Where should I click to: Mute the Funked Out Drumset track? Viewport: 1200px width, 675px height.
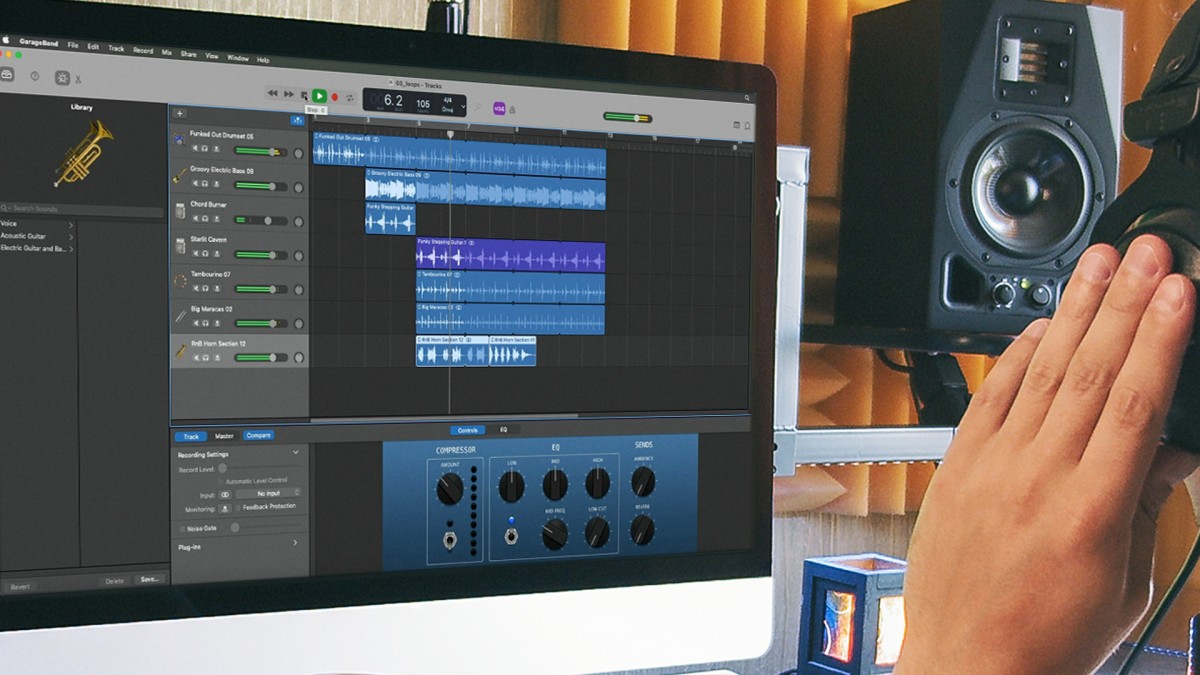pos(195,149)
